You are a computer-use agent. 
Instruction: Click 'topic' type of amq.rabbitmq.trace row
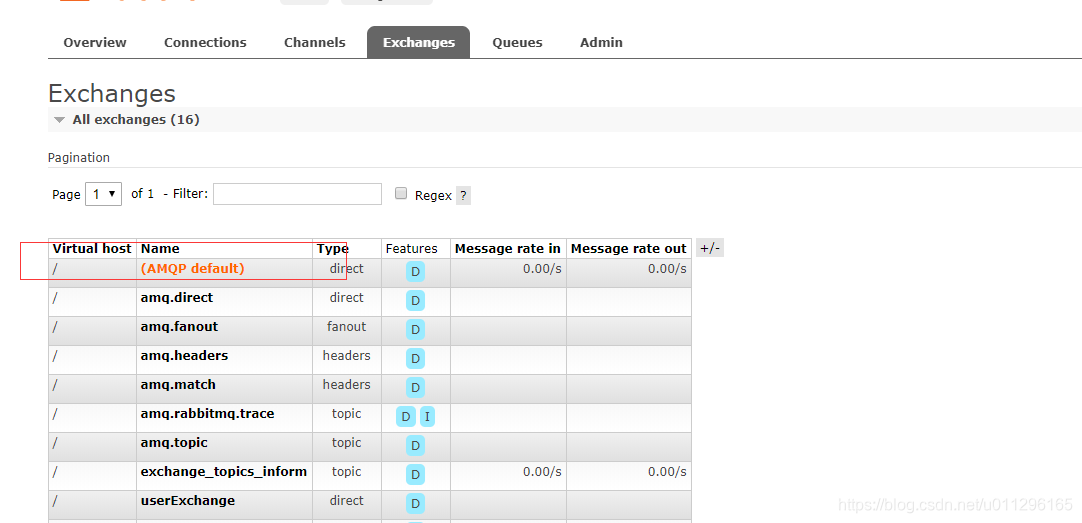click(346, 413)
